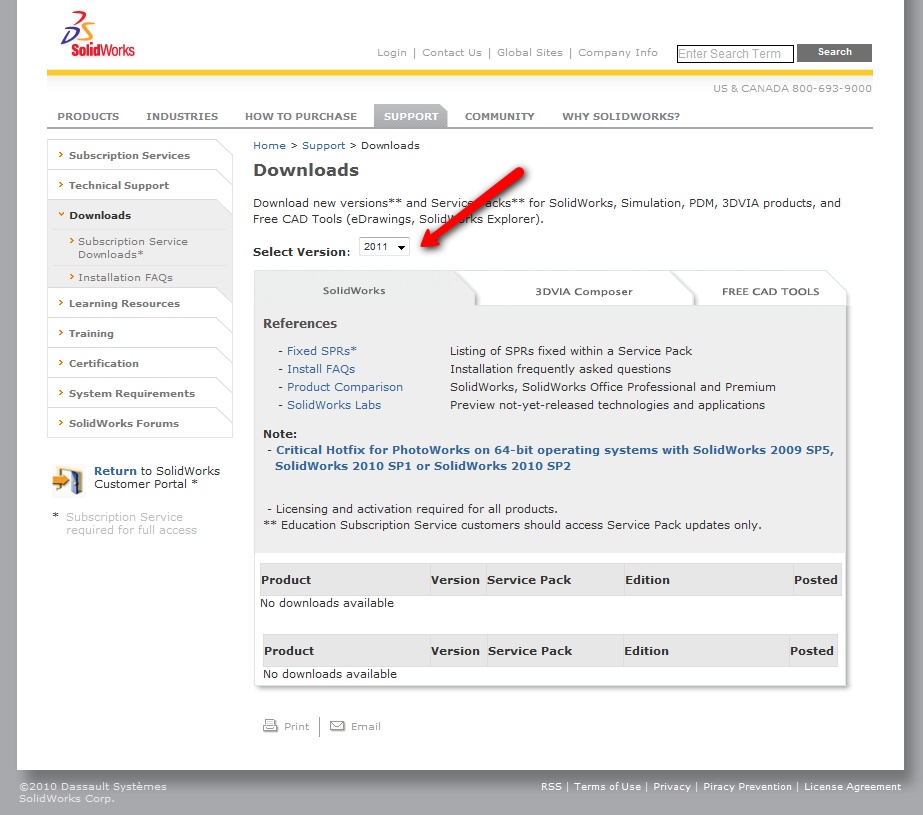Viewport: 923px width, 815px height.
Task: Click the References heading
Action: [x=300, y=324]
